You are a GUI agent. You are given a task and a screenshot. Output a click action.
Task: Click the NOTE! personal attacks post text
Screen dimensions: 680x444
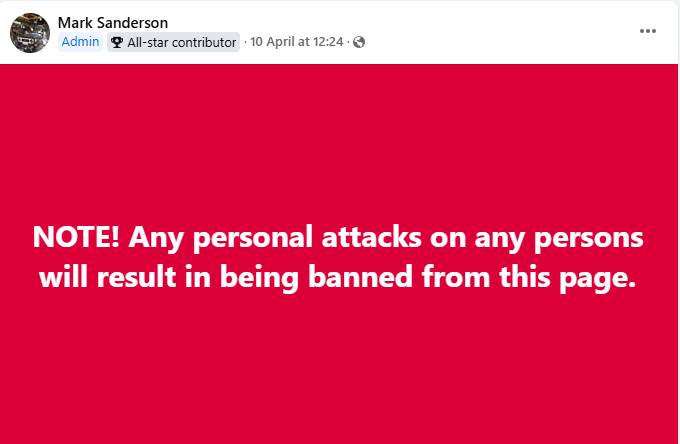338,257
